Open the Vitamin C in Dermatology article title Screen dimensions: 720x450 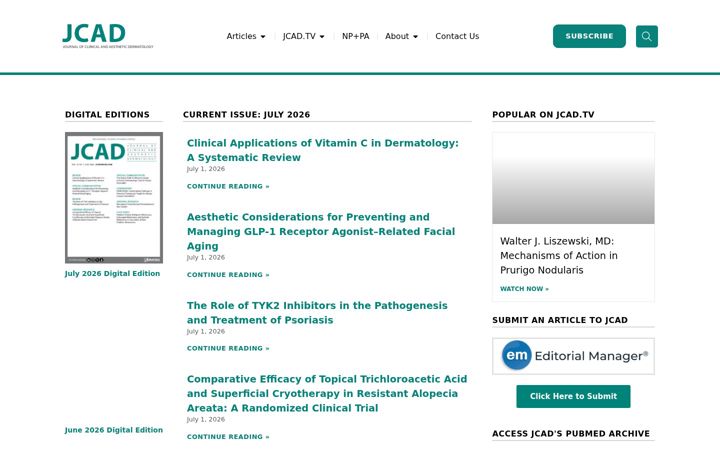click(x=322, y=150)
